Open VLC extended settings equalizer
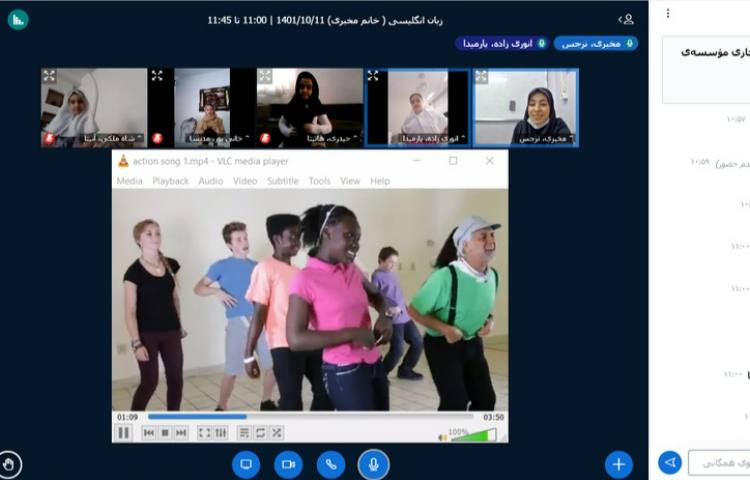 [220, 433]
